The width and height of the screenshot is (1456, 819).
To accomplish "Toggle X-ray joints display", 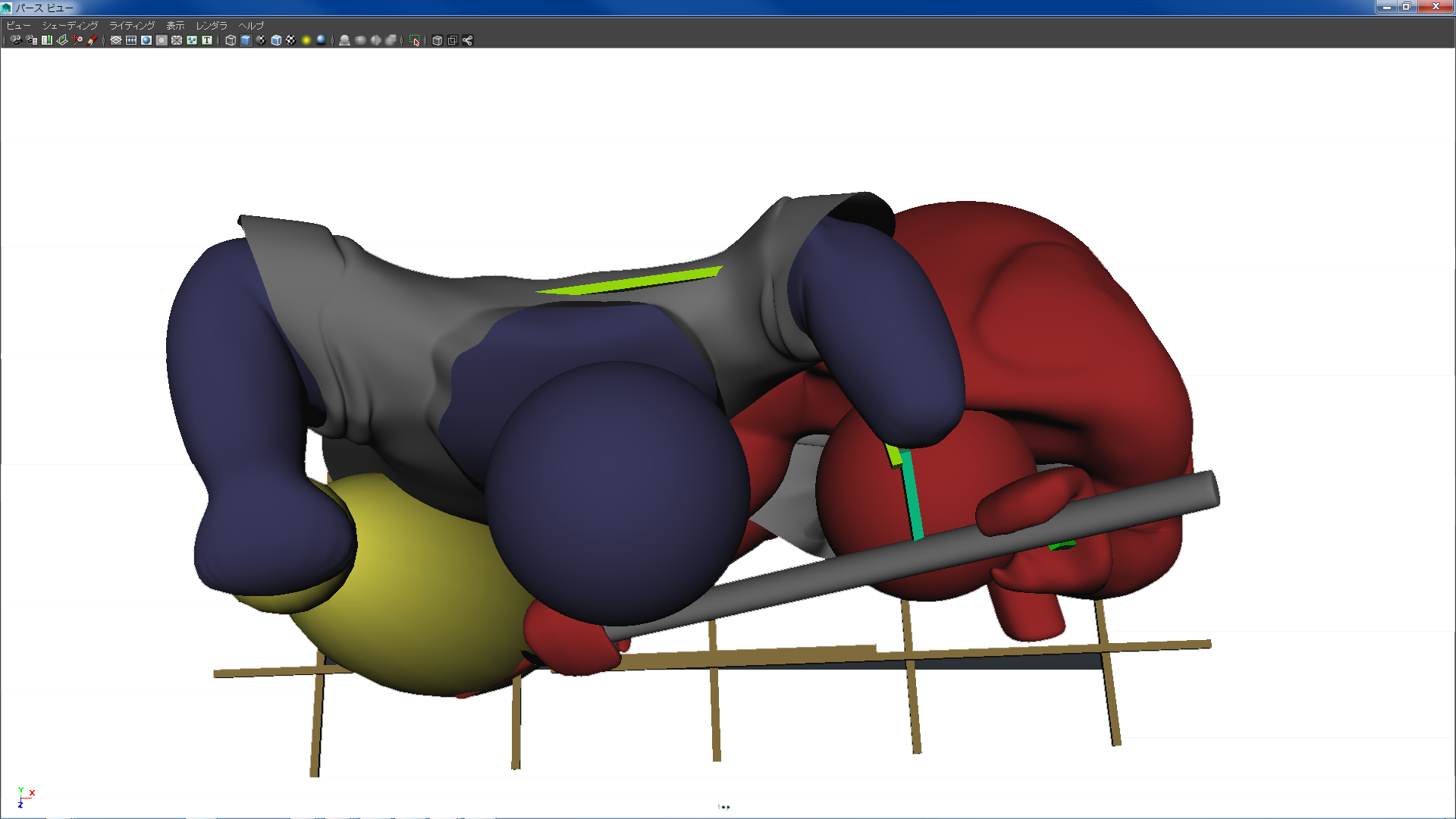I will (468, 40).
